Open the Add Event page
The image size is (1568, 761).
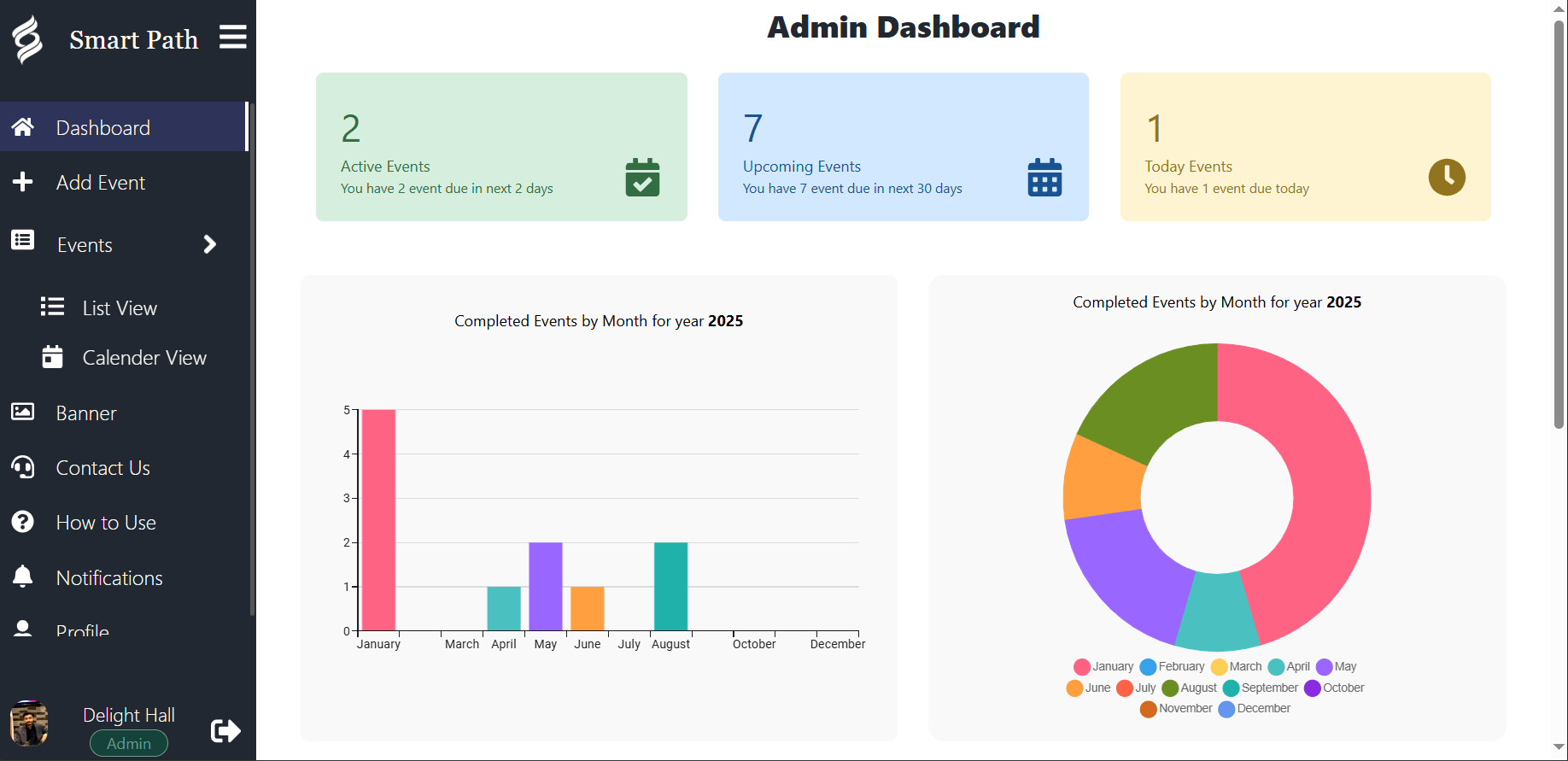[x=100, y=183]
